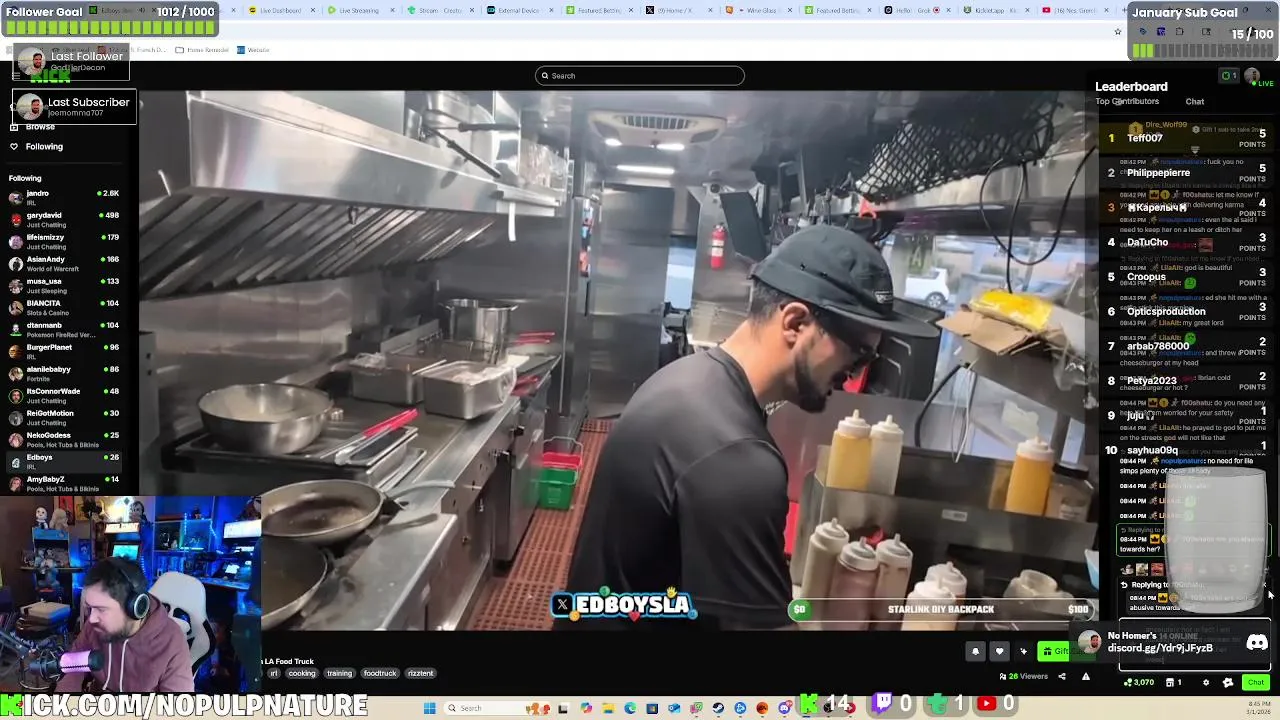The image size is (1280, 720).
Task: Select Philippepierre on the leaderboard
Action: coord(1188,173)
